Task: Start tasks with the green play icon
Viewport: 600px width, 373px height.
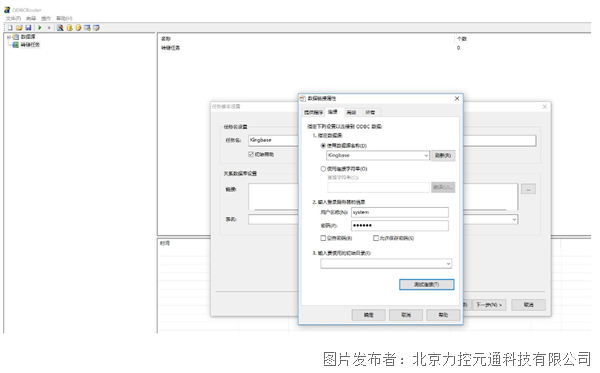Action: pos(40,28)
